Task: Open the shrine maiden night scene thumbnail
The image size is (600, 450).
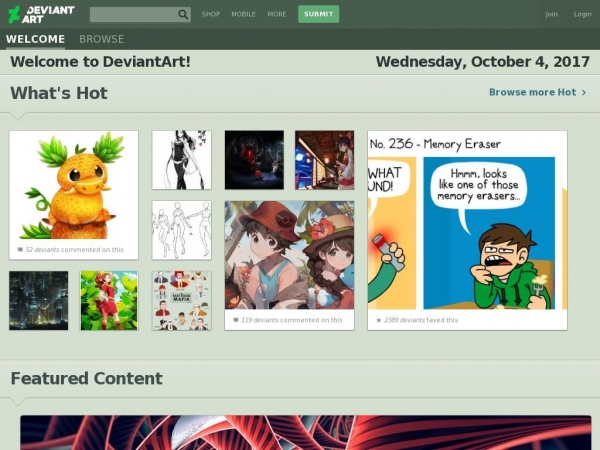Action: click(x=324, y=160)
